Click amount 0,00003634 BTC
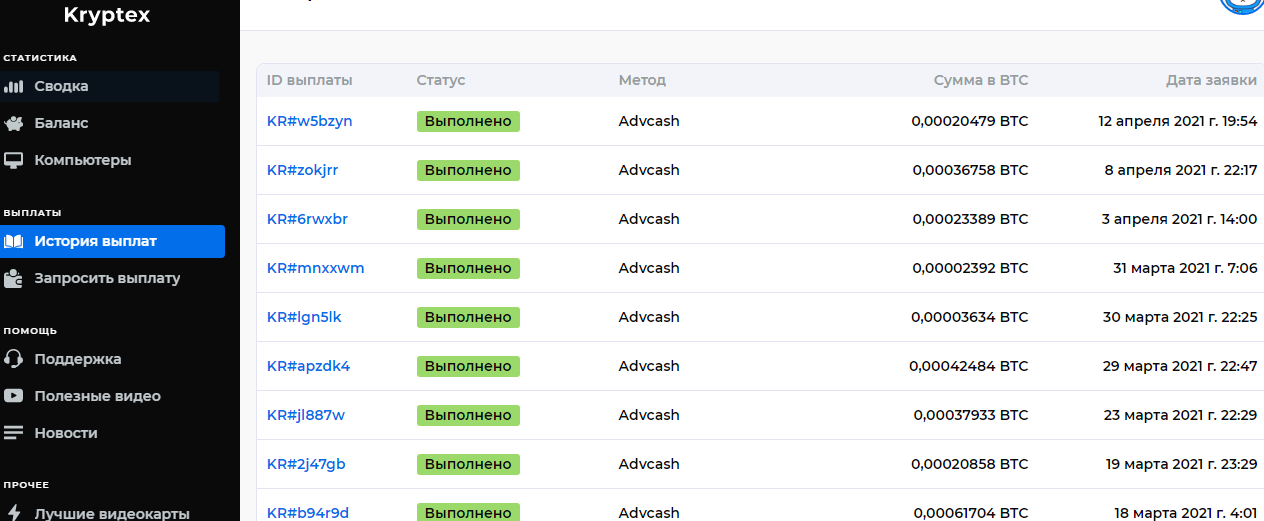Screen dimensions: 1264x521 (969, 317)
